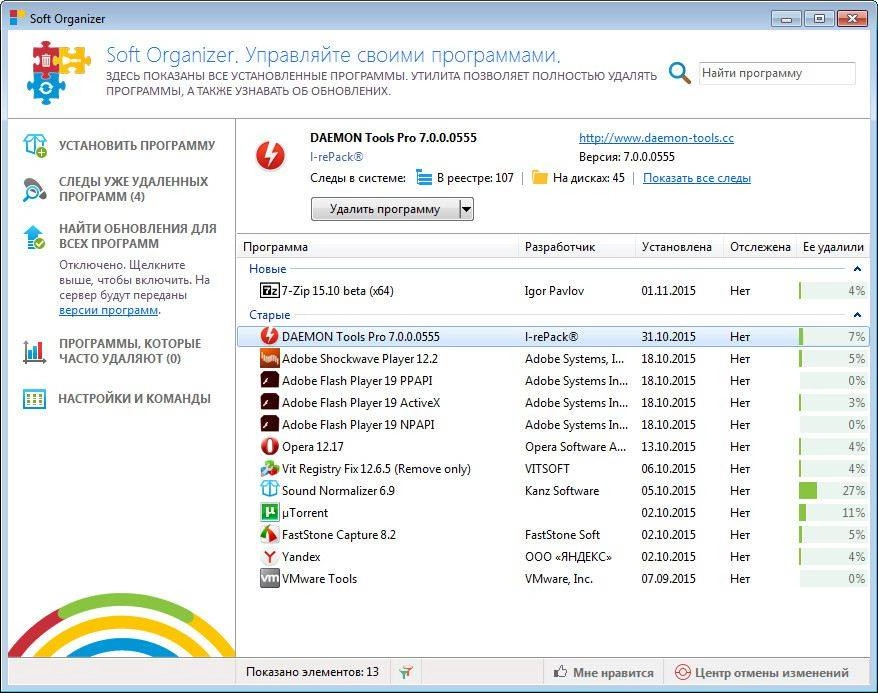Click the Adobe Shockwave Player icon

[x=269, y=358]
